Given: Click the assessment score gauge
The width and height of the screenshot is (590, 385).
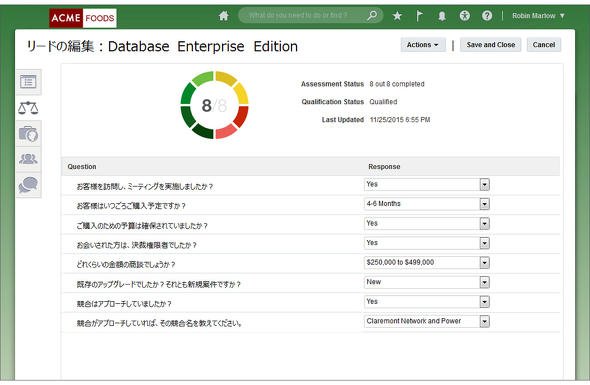Looking at the screenshot, I should point(214,105).
